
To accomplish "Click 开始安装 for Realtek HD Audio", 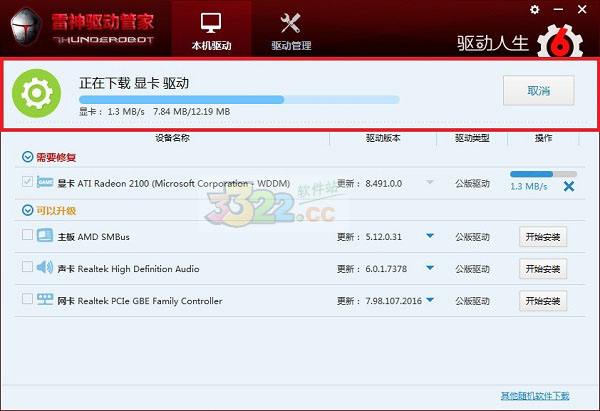I will point(543,269).
